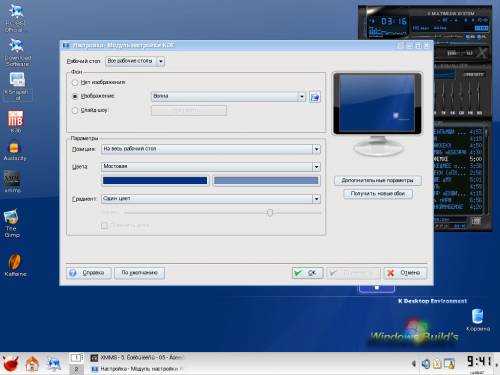Click the volume speaker tray icon
500x375 pixels.
pos(426,363)
